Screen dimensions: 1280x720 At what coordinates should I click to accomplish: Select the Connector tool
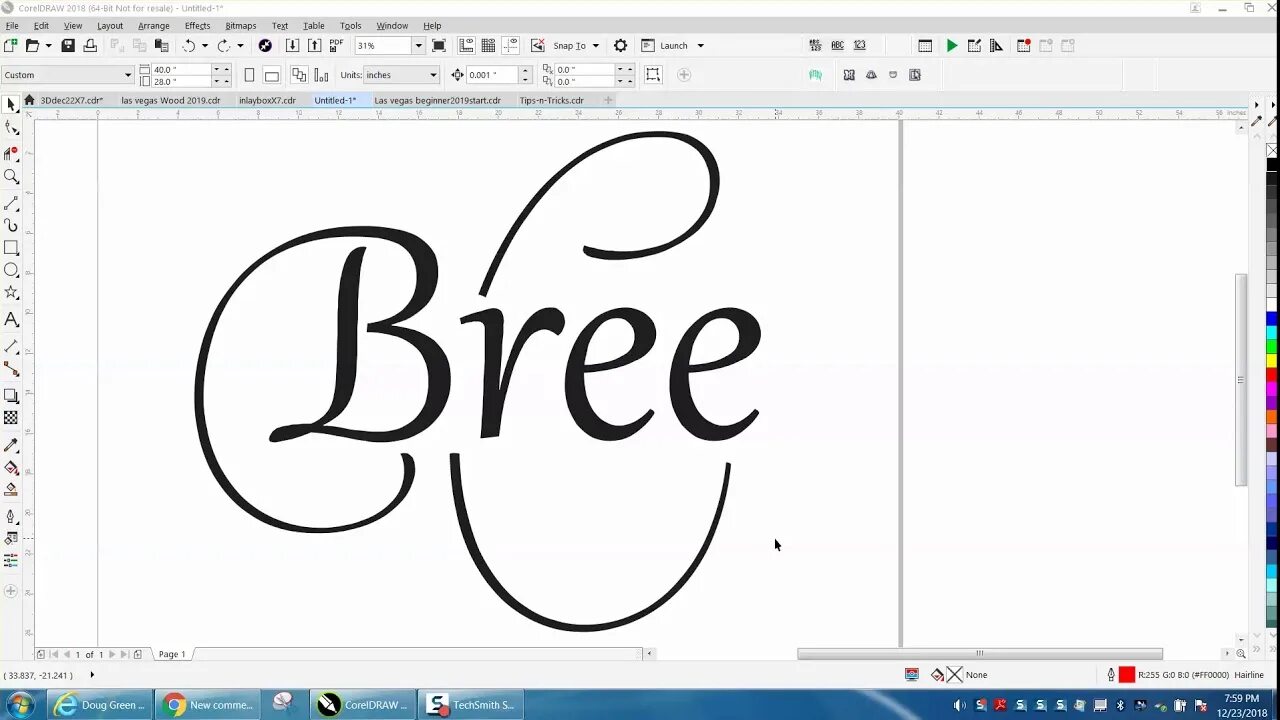[x=11, y=369]
